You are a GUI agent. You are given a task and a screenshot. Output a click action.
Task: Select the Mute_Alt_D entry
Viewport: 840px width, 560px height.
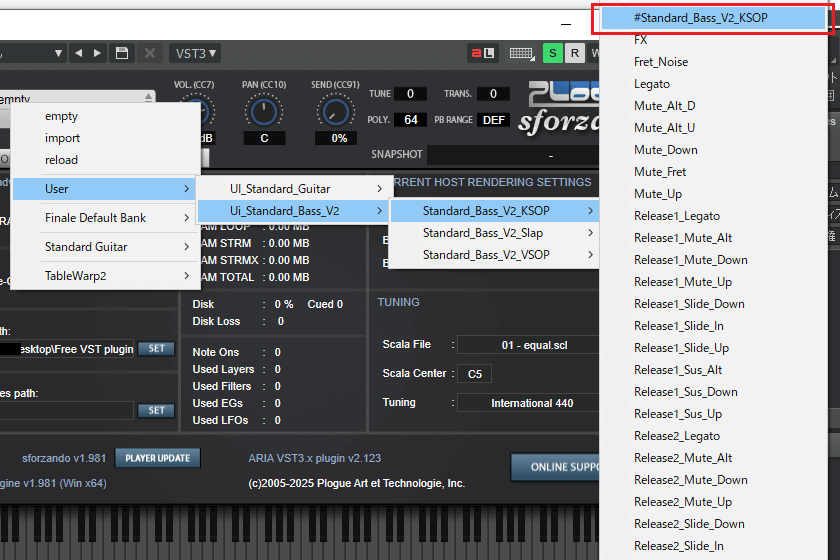tap(713, 106)
